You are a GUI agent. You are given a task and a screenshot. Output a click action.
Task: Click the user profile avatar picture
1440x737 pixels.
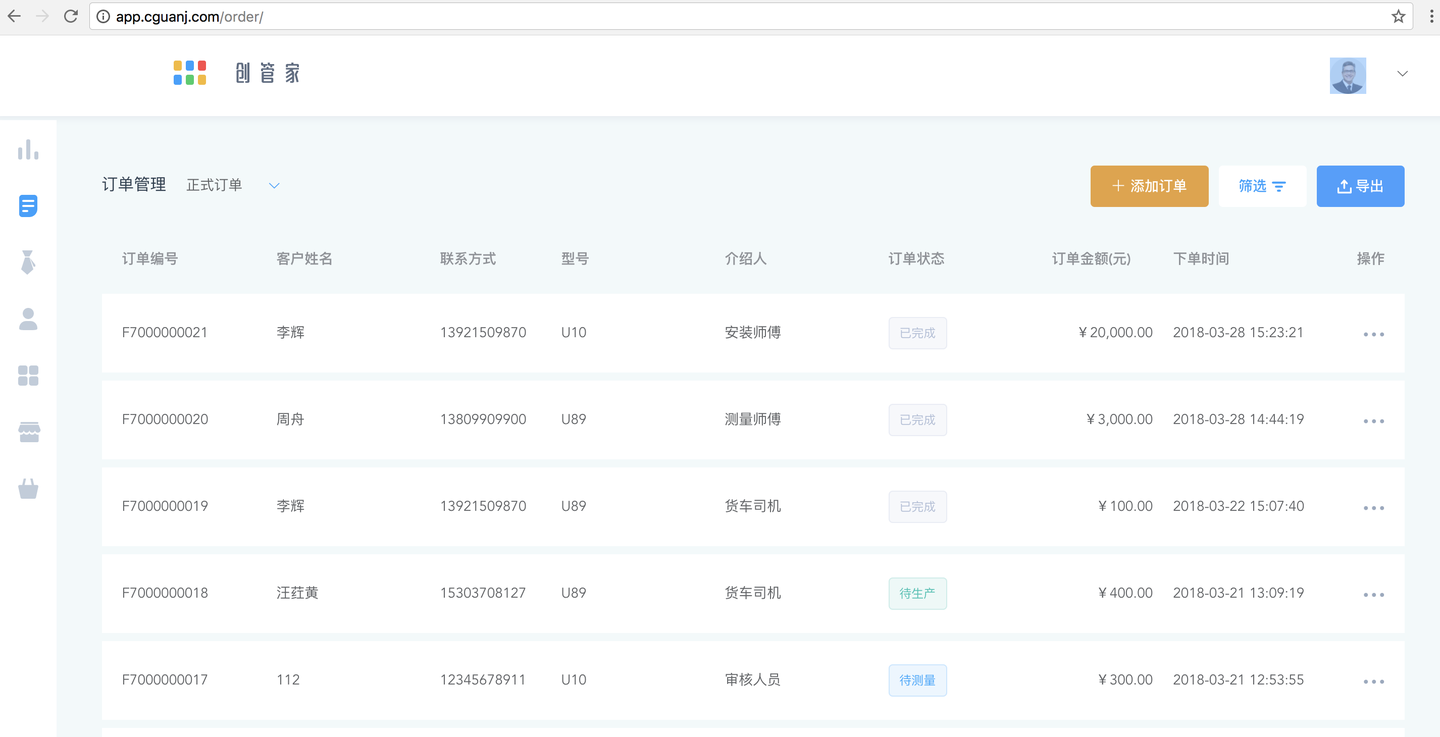[x=1347, y=75]
